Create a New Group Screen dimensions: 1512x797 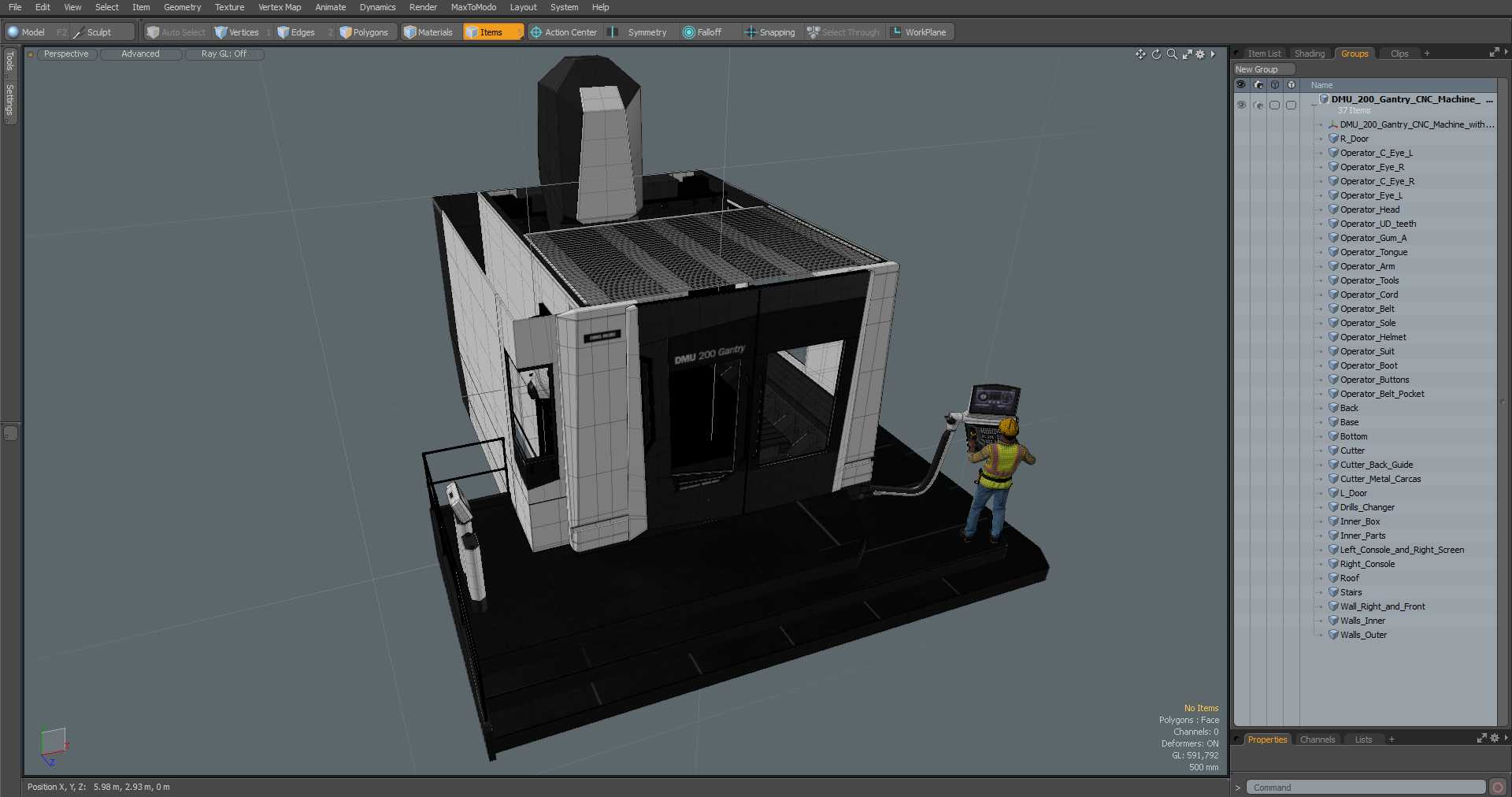pyautogui.click(x=1263, y=69)
